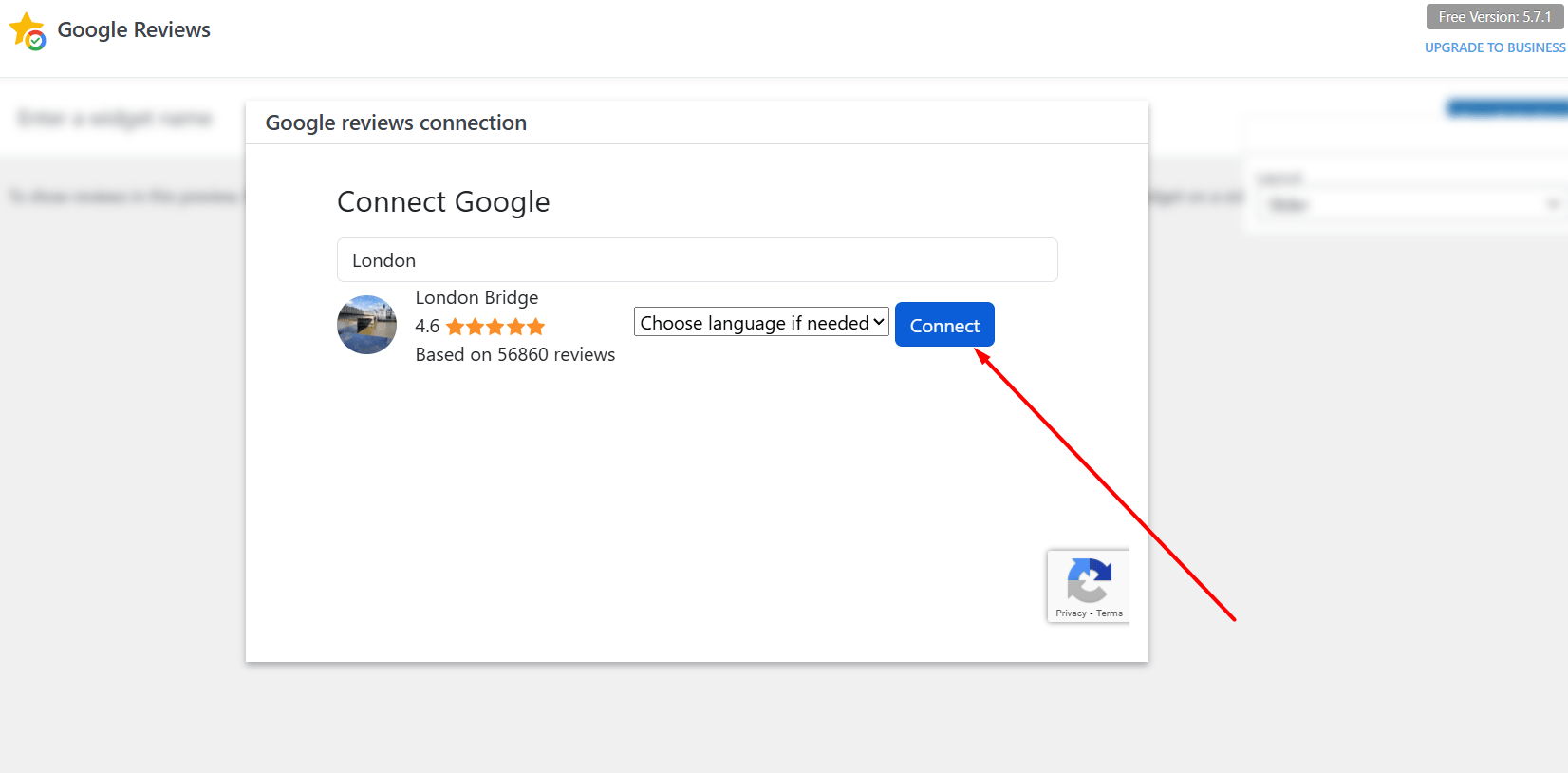Open the reCAPTCHA Terms link
Image resolution: width=1568 pixels, height=773 pixels.
pos(1110,613)
